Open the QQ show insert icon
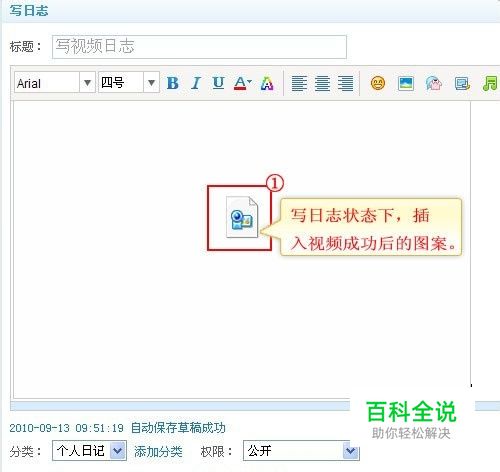 tap(434, 83)
